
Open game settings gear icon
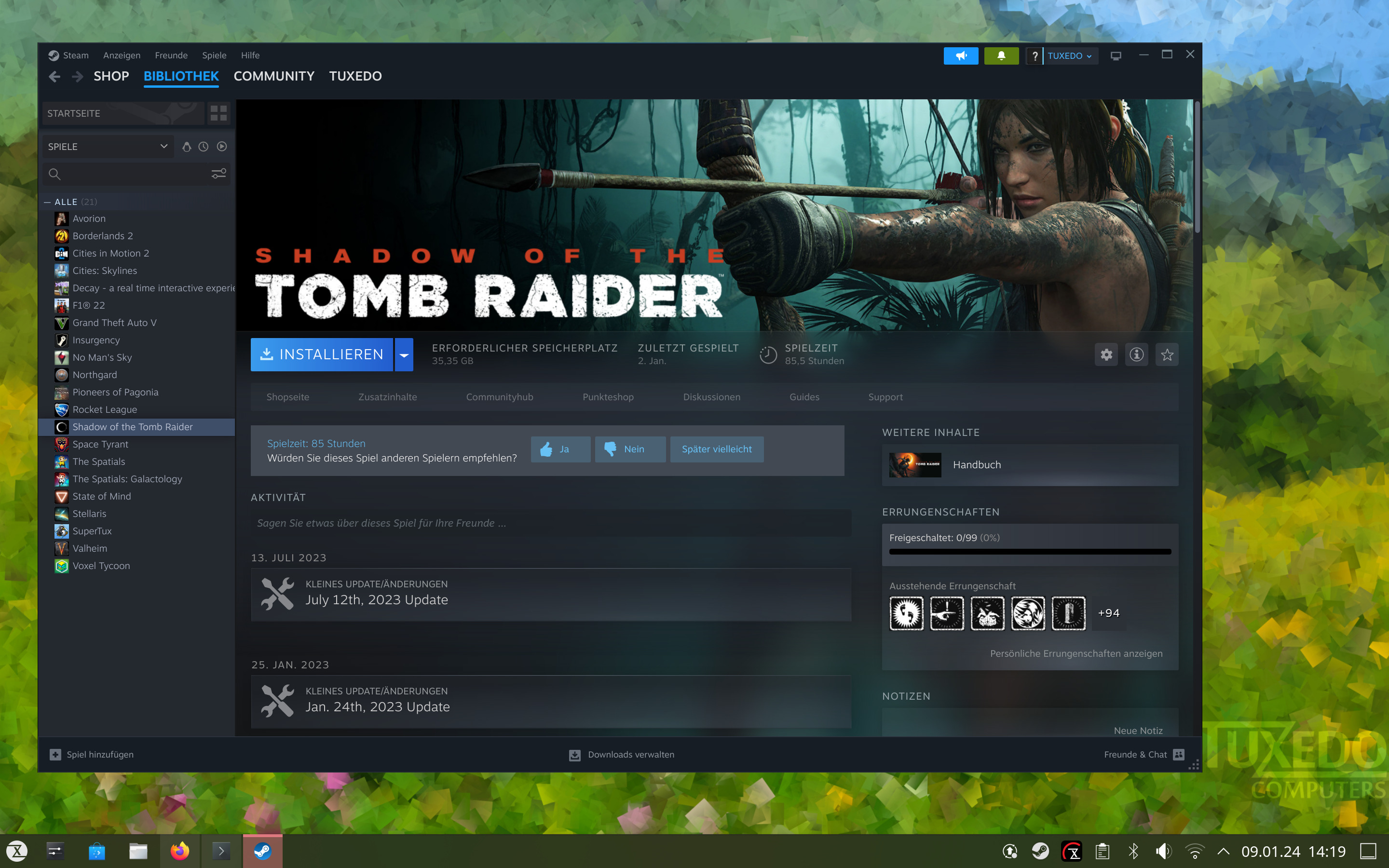pyautogui.click(x=1106, y=355)
